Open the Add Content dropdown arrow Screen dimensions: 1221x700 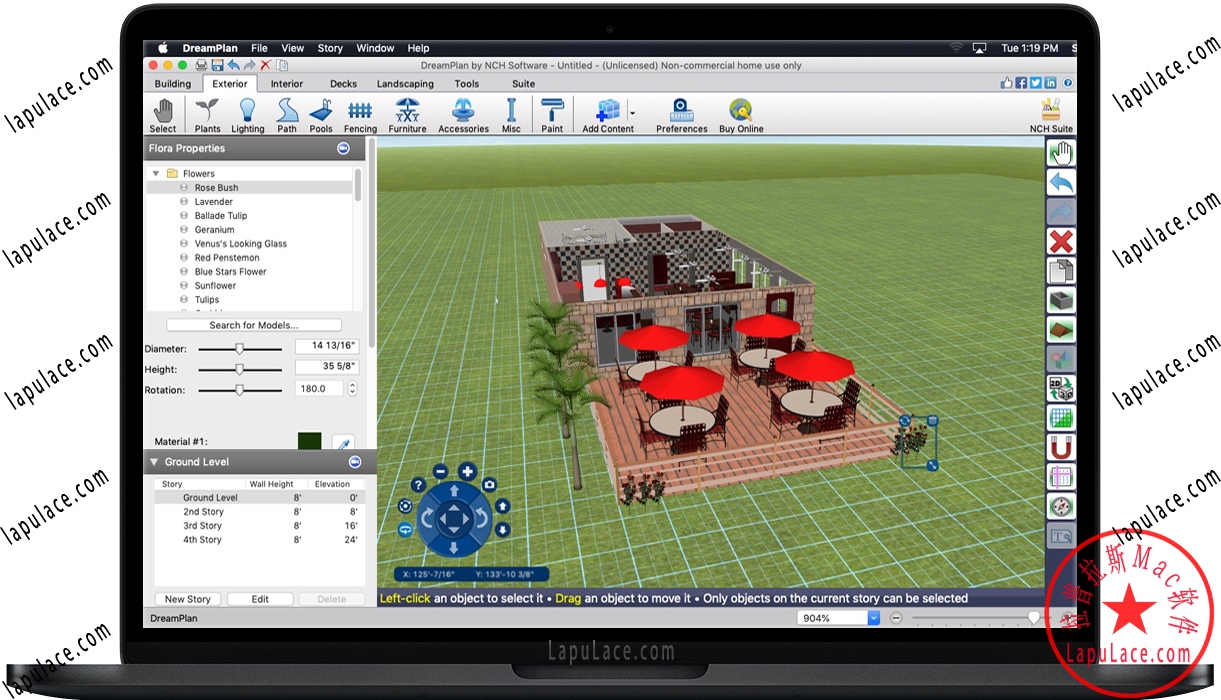[633, 112]
